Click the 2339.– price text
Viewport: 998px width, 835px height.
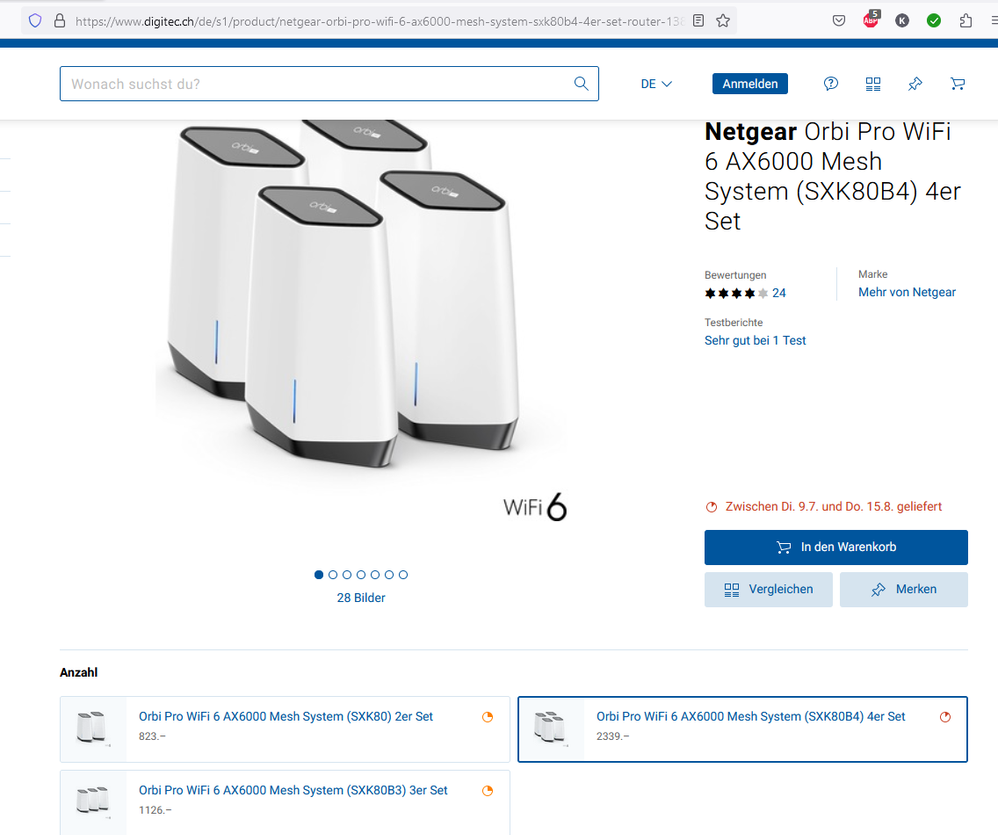[x=612, y=736]
